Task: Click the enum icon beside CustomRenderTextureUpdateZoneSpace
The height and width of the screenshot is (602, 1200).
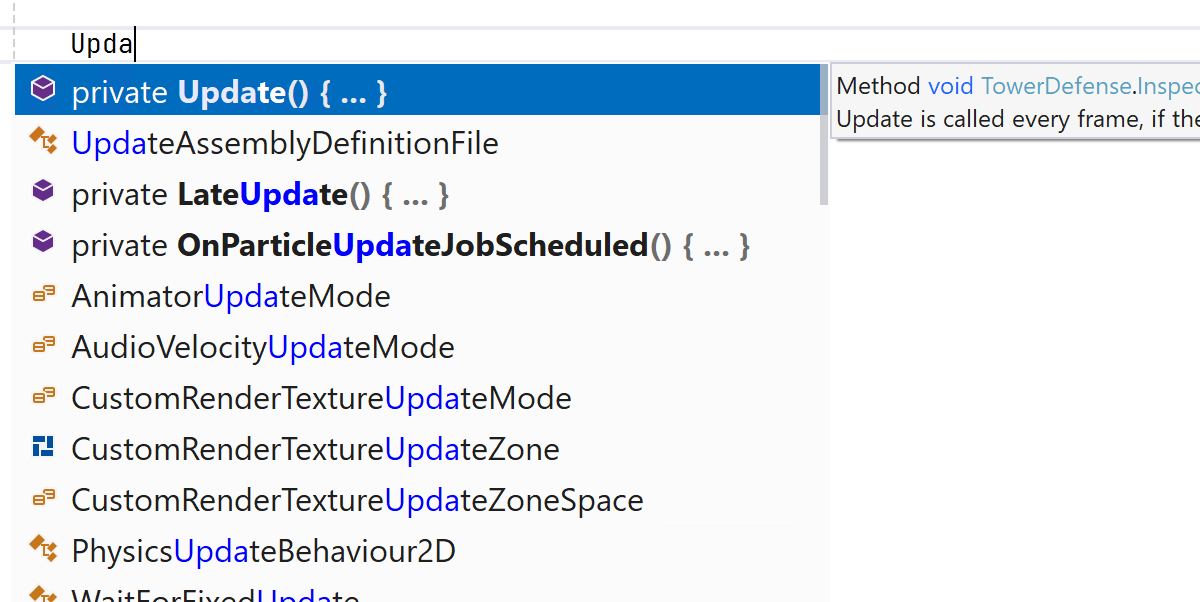Action: (43, 499)
